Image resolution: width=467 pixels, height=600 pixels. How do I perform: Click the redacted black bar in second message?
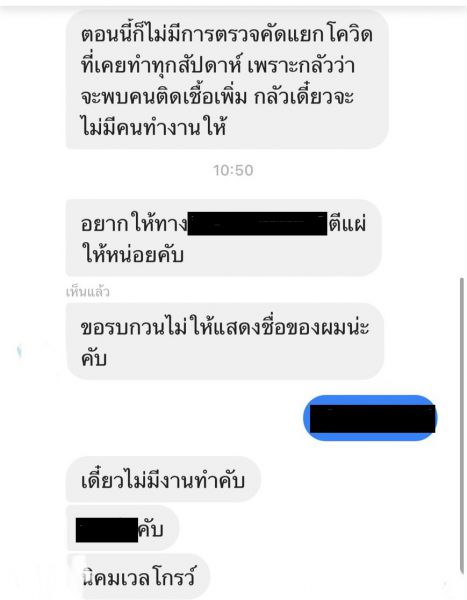pos(258,223)
